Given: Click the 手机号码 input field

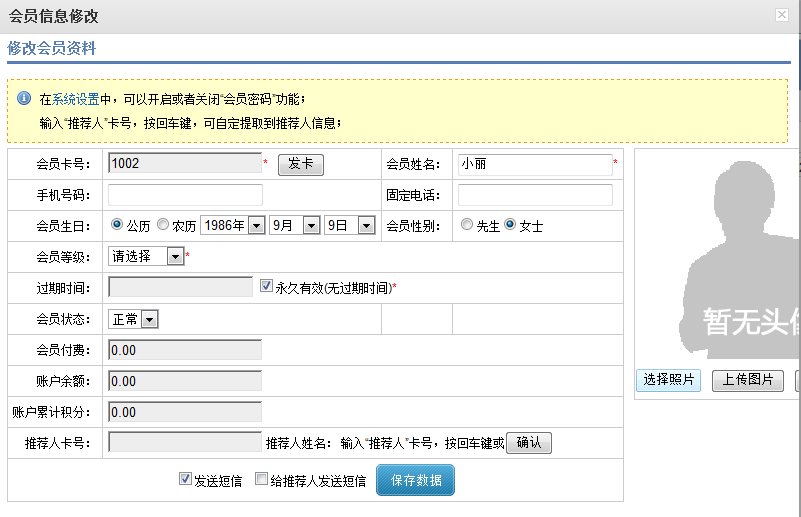Looking at the screenshot, I should coord(185,195).
